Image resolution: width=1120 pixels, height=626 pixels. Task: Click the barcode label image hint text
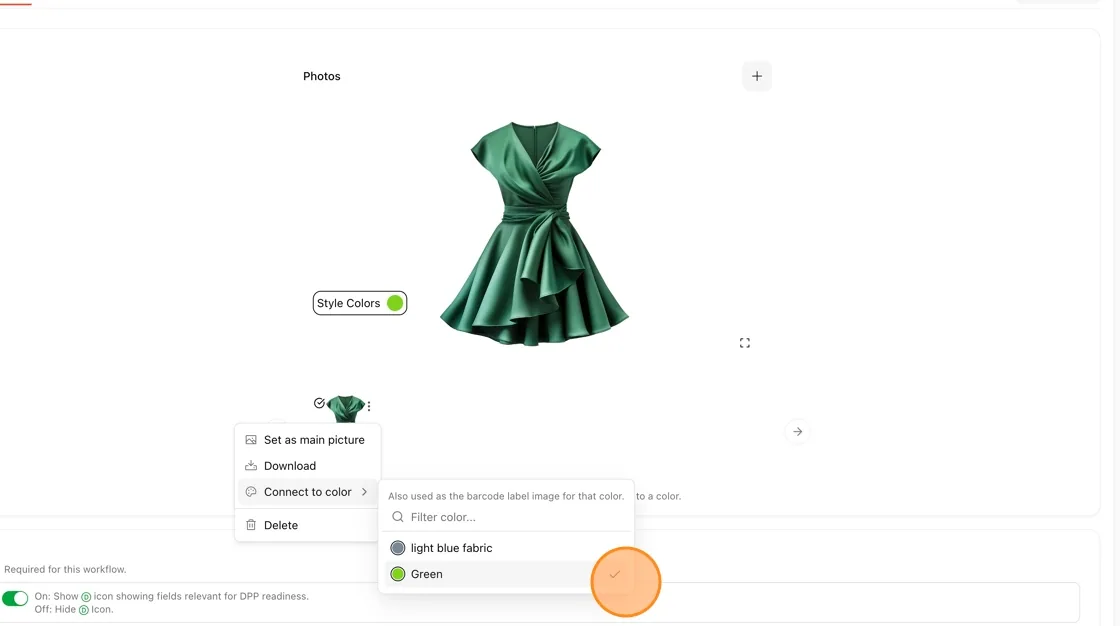[x=506, y=496]
